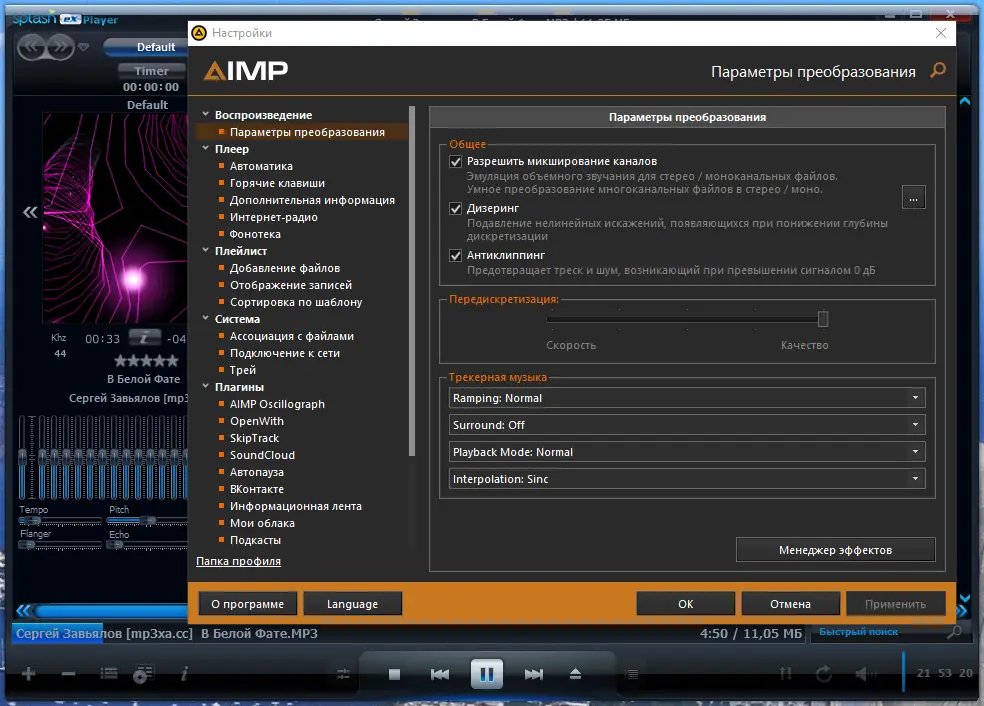Toggle the 'Дизеринг' checkbox

pyautogui.click(x=456, y=208)
